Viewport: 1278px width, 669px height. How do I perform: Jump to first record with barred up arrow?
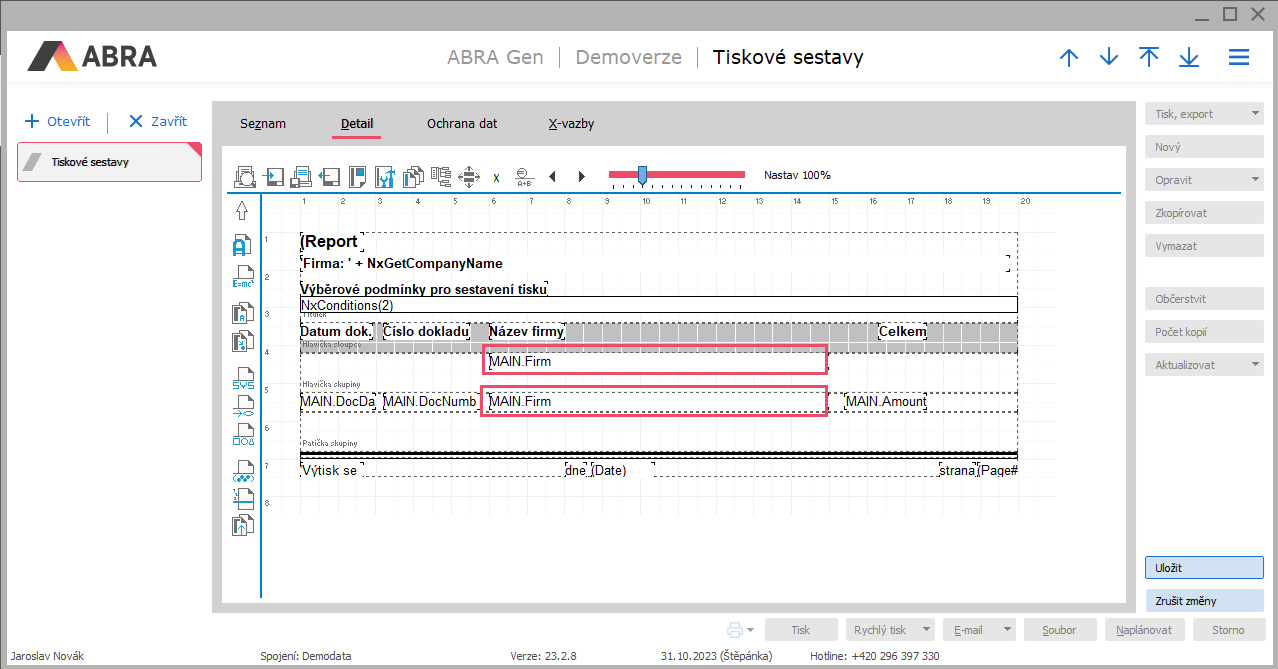click(x=1149, y=57)
